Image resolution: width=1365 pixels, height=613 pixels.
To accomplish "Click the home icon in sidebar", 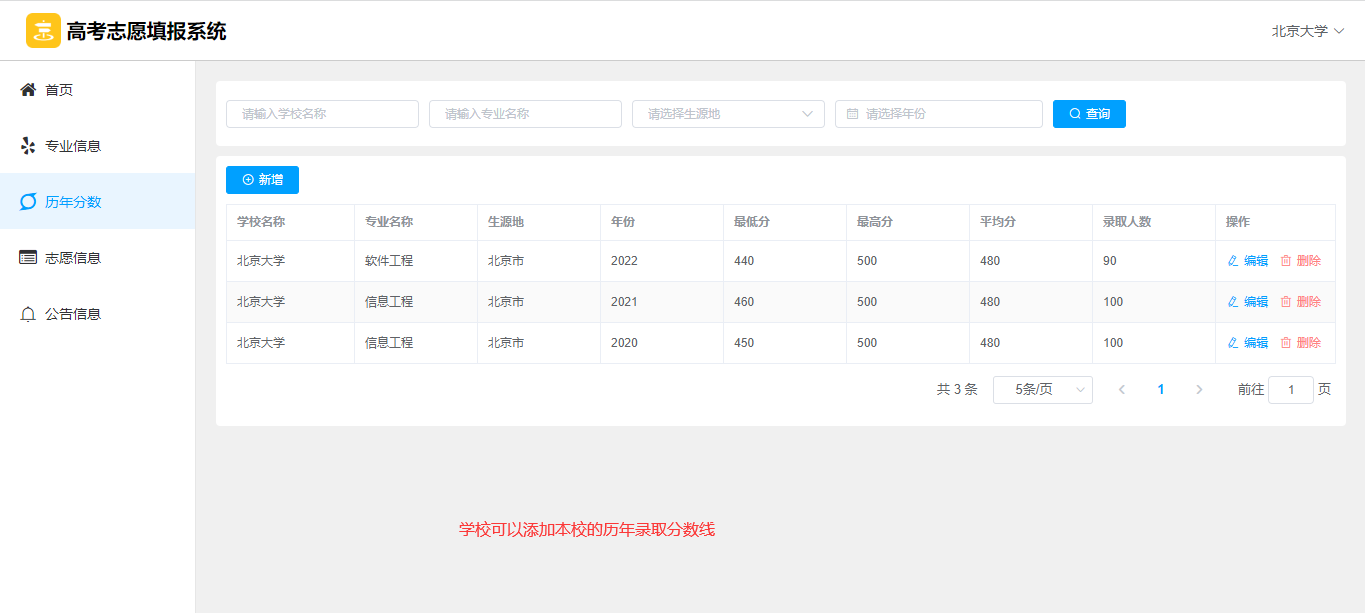I will [28, 90].
